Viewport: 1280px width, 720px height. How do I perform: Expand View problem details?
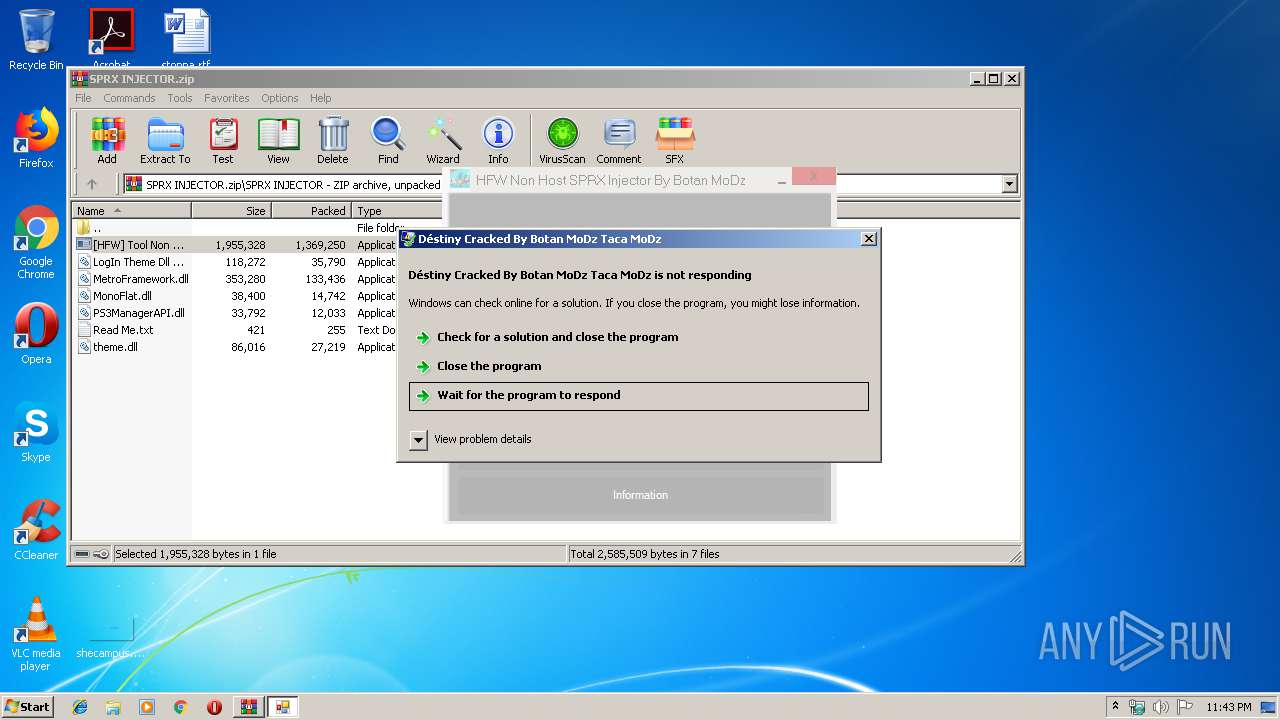point(470,439)
